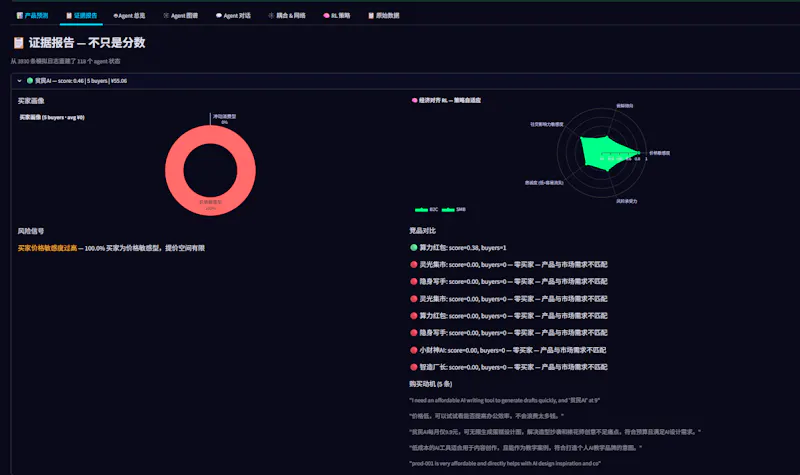Click the red dot beside 智造厂长 row

coord(414,367)
